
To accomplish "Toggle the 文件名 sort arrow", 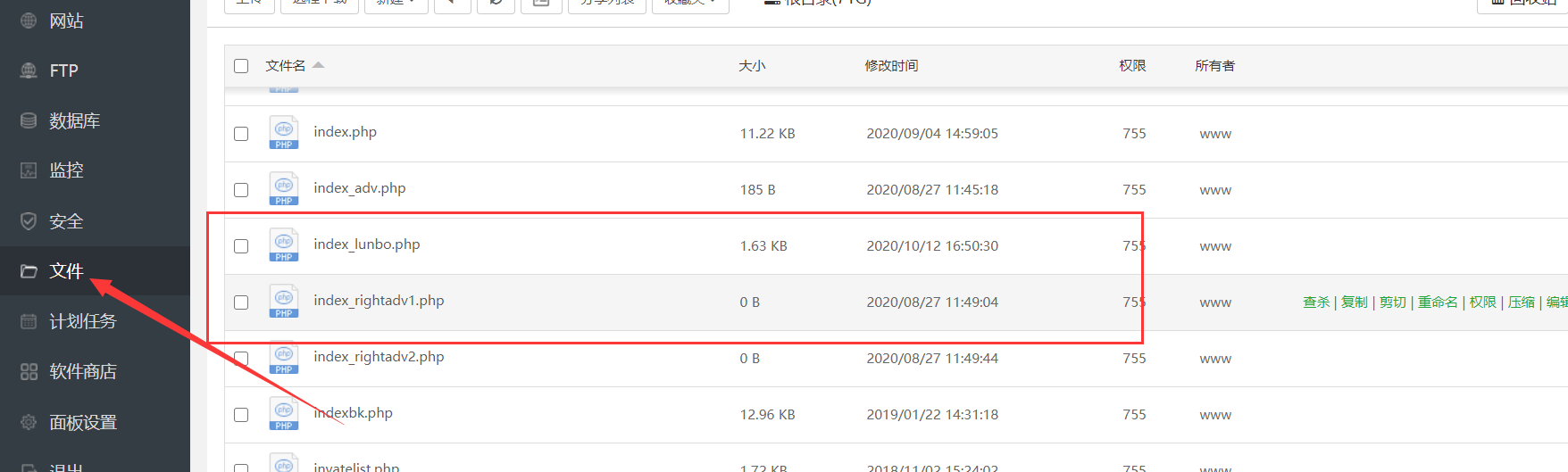I will click(319, 65).
